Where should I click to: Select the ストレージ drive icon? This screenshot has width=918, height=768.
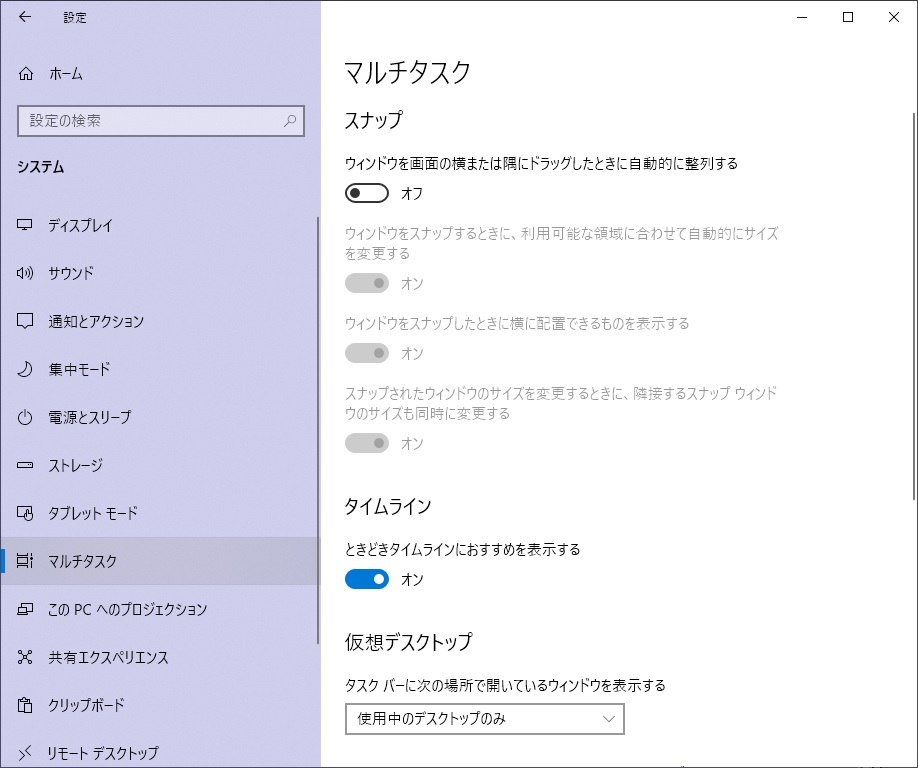point(25,465)
